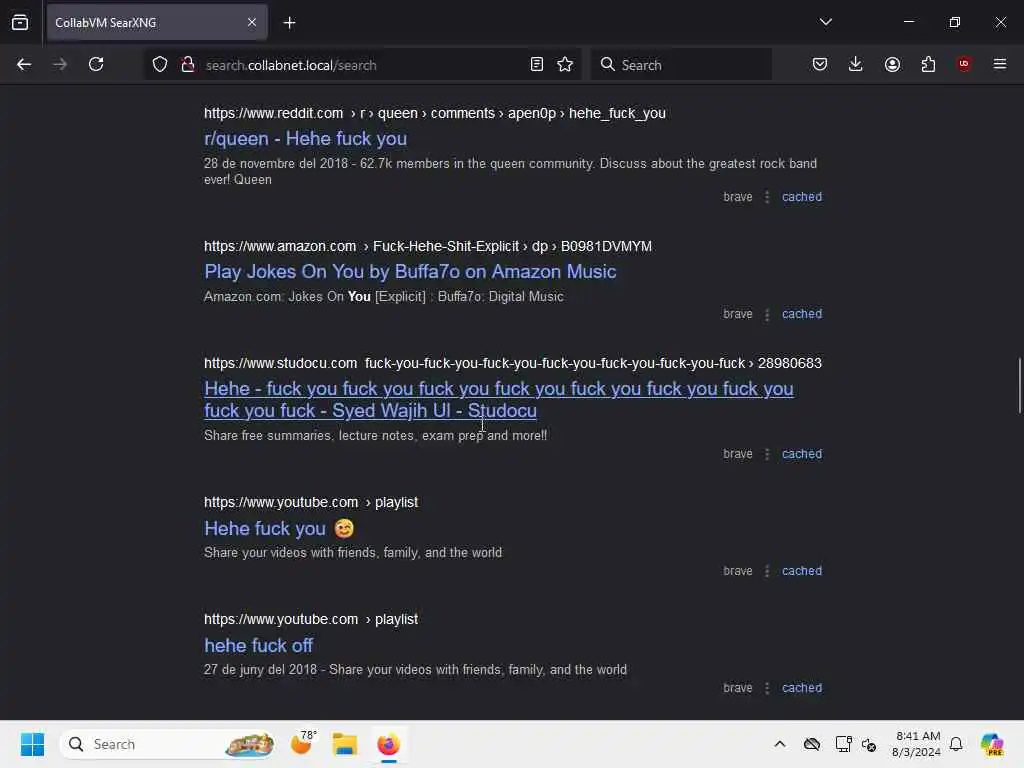The width and height of the screenshot is (1024, 768).
Task: Open Play Jokes On You Amazon Music link
Action: (409, 271)
